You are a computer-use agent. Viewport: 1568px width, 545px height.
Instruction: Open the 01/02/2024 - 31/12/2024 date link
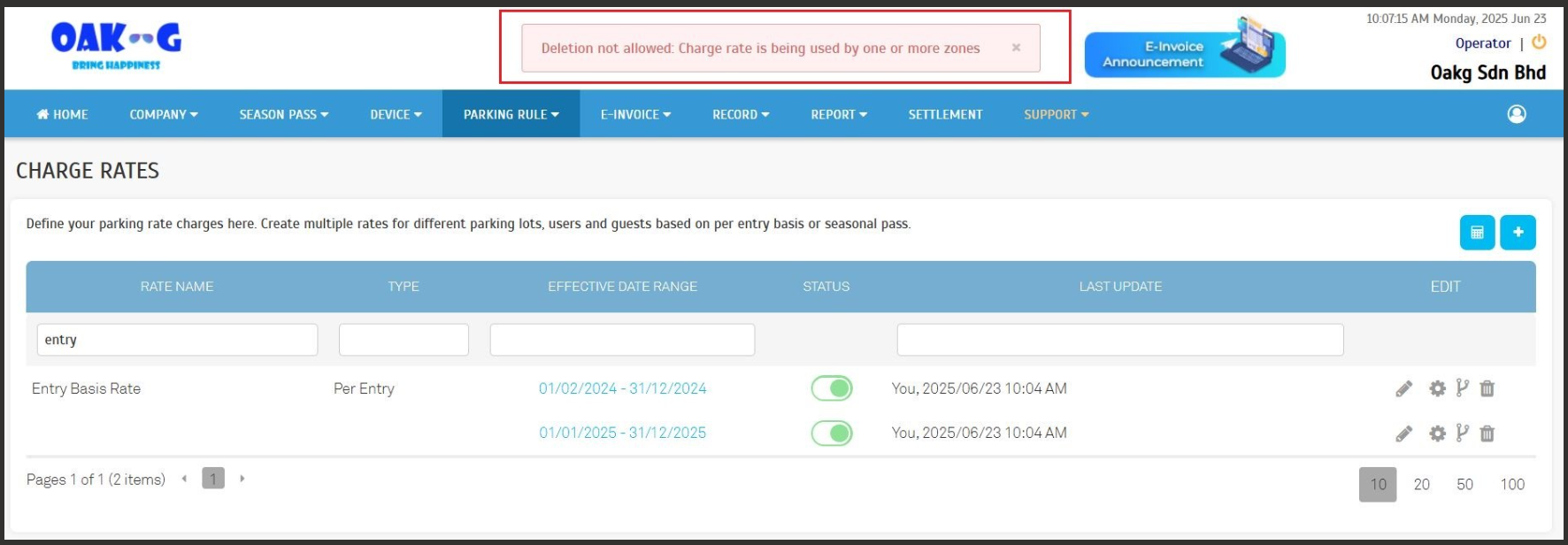[622, 388]
